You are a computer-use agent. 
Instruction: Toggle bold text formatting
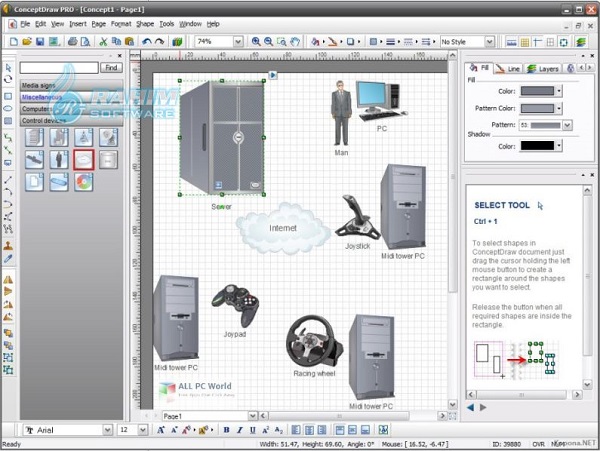click(226, 430)
